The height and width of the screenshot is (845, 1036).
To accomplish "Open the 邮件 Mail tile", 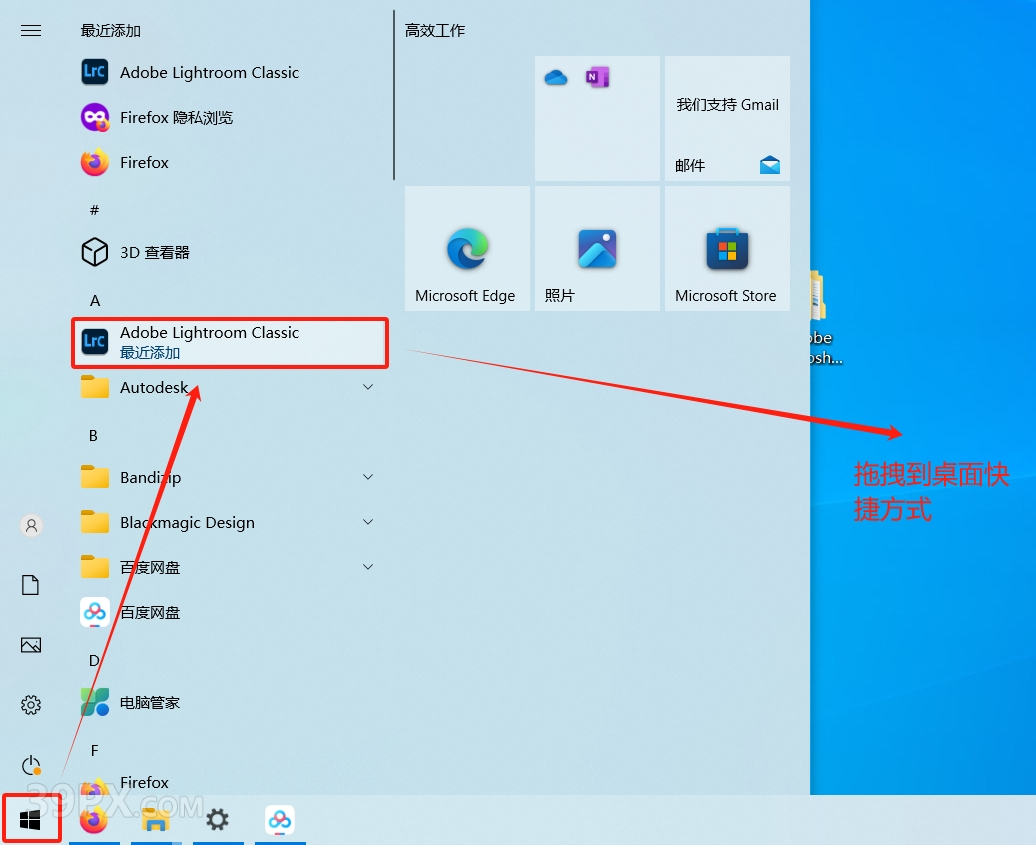I will click(x=727, y=118).
